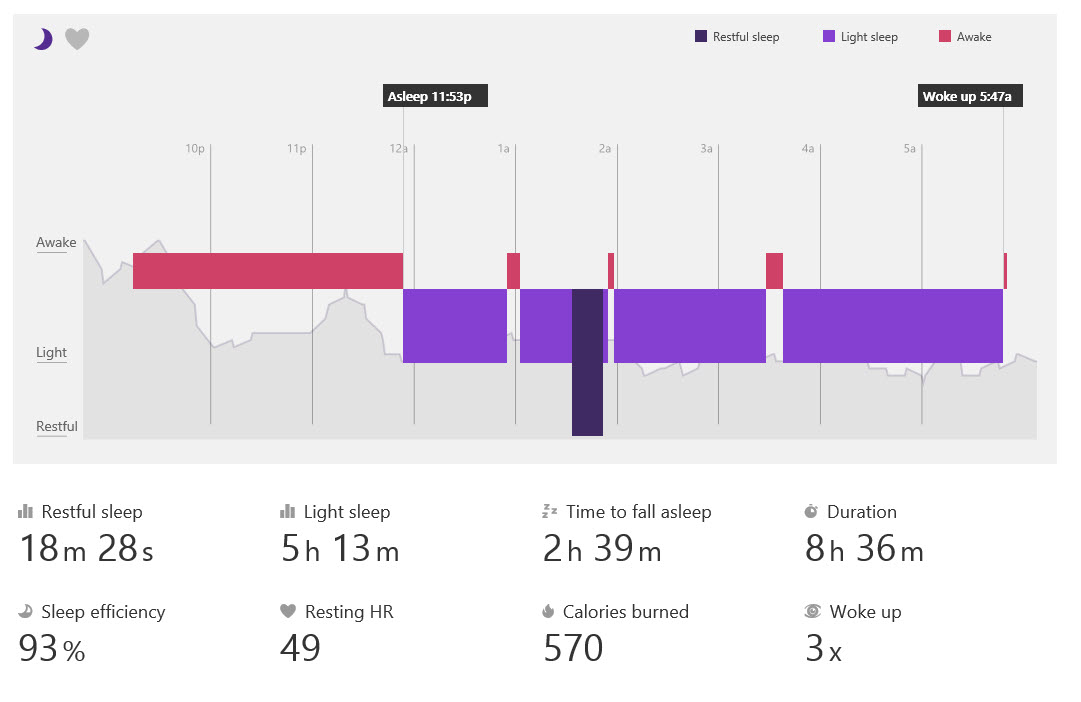This screenshot has width=1081, height=702.
Task: Switch to the moon sleep view icon
Action: click(42, 39)
